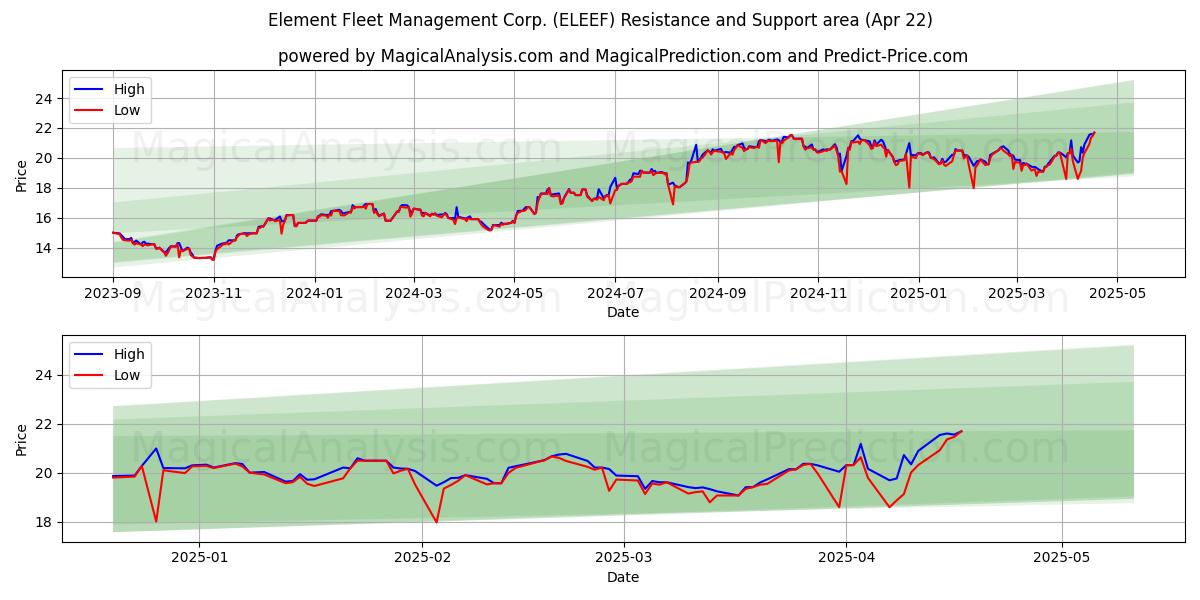Click the 14 y-axis tick in top chart
1200x600 pixels.
point(44,248)
